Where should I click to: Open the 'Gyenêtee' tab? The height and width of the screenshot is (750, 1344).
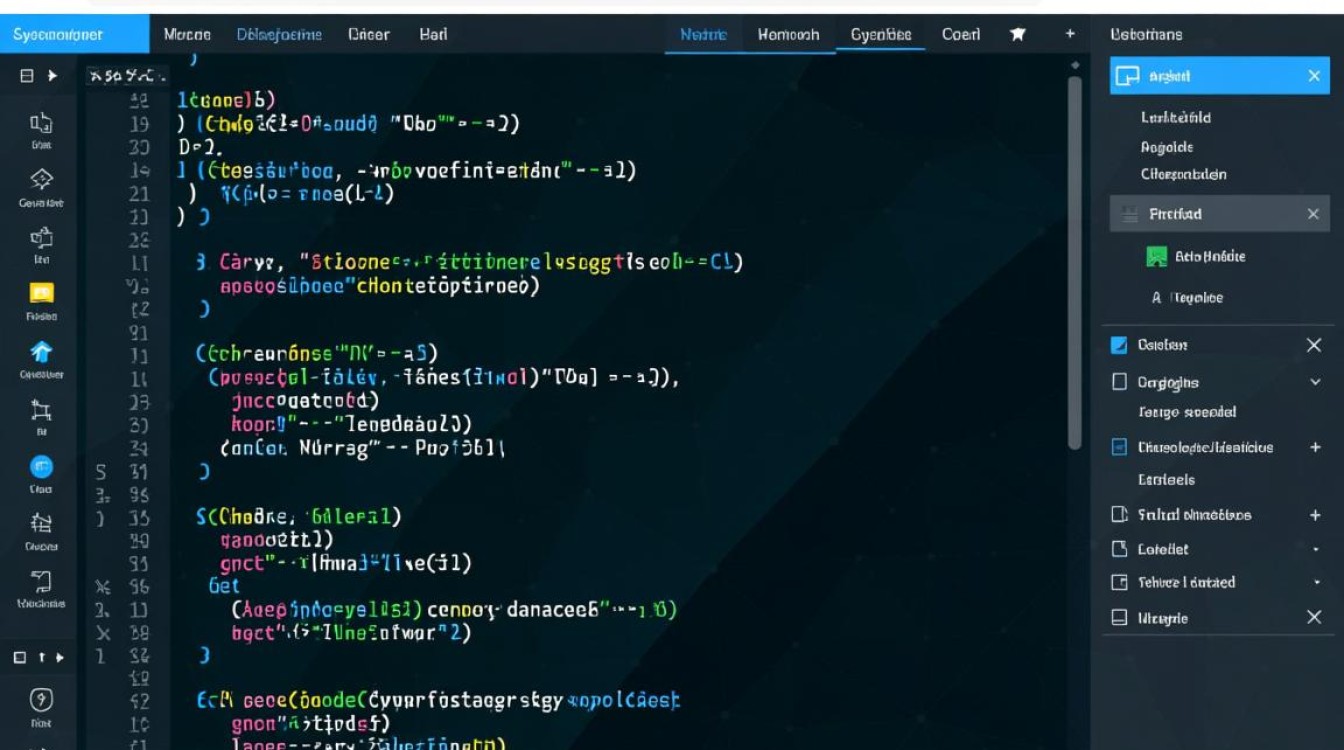pos(880,34)
